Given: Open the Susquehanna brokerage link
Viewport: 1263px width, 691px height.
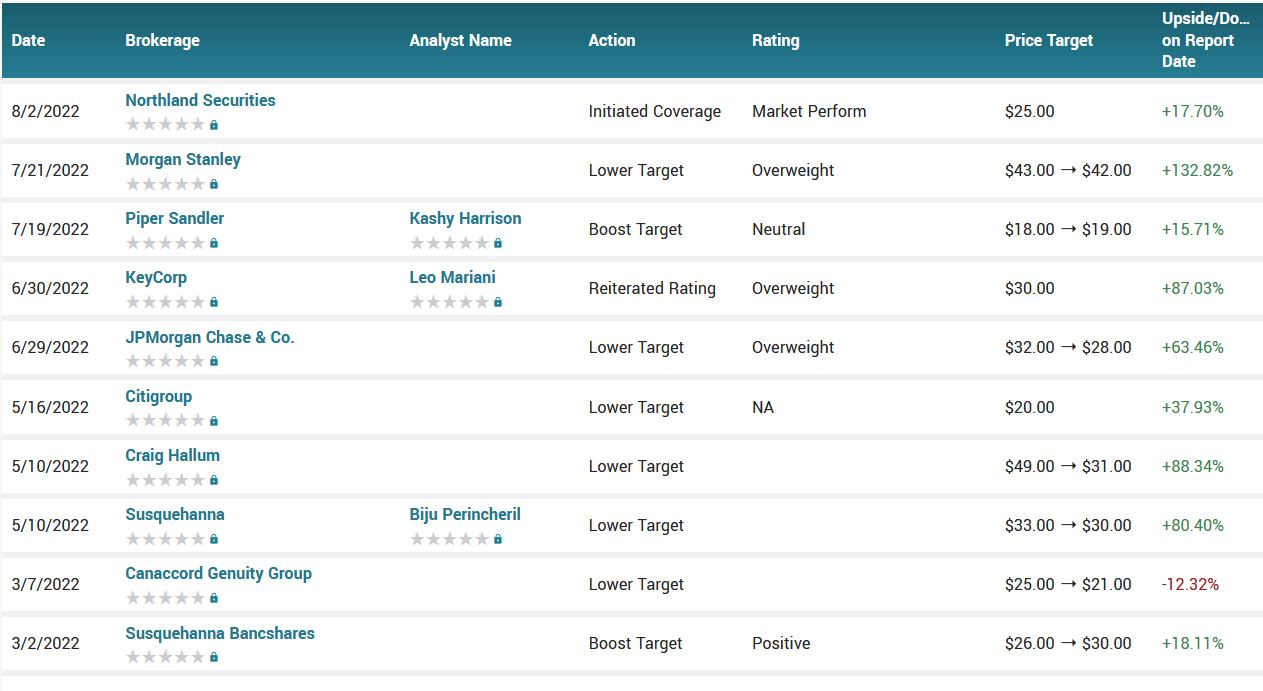Looking at the screenshot, I should tap(175, 514).
